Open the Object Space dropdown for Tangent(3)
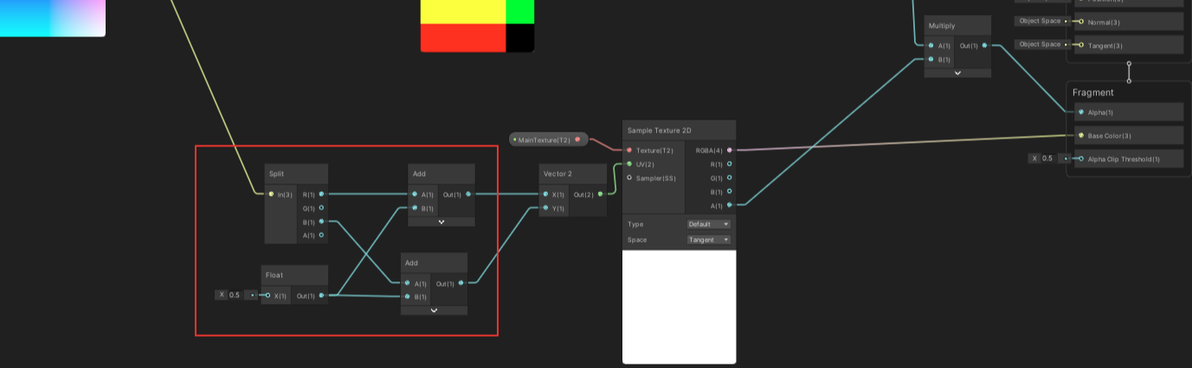The image size is (1192, 368). click(x=1042, y=45)
